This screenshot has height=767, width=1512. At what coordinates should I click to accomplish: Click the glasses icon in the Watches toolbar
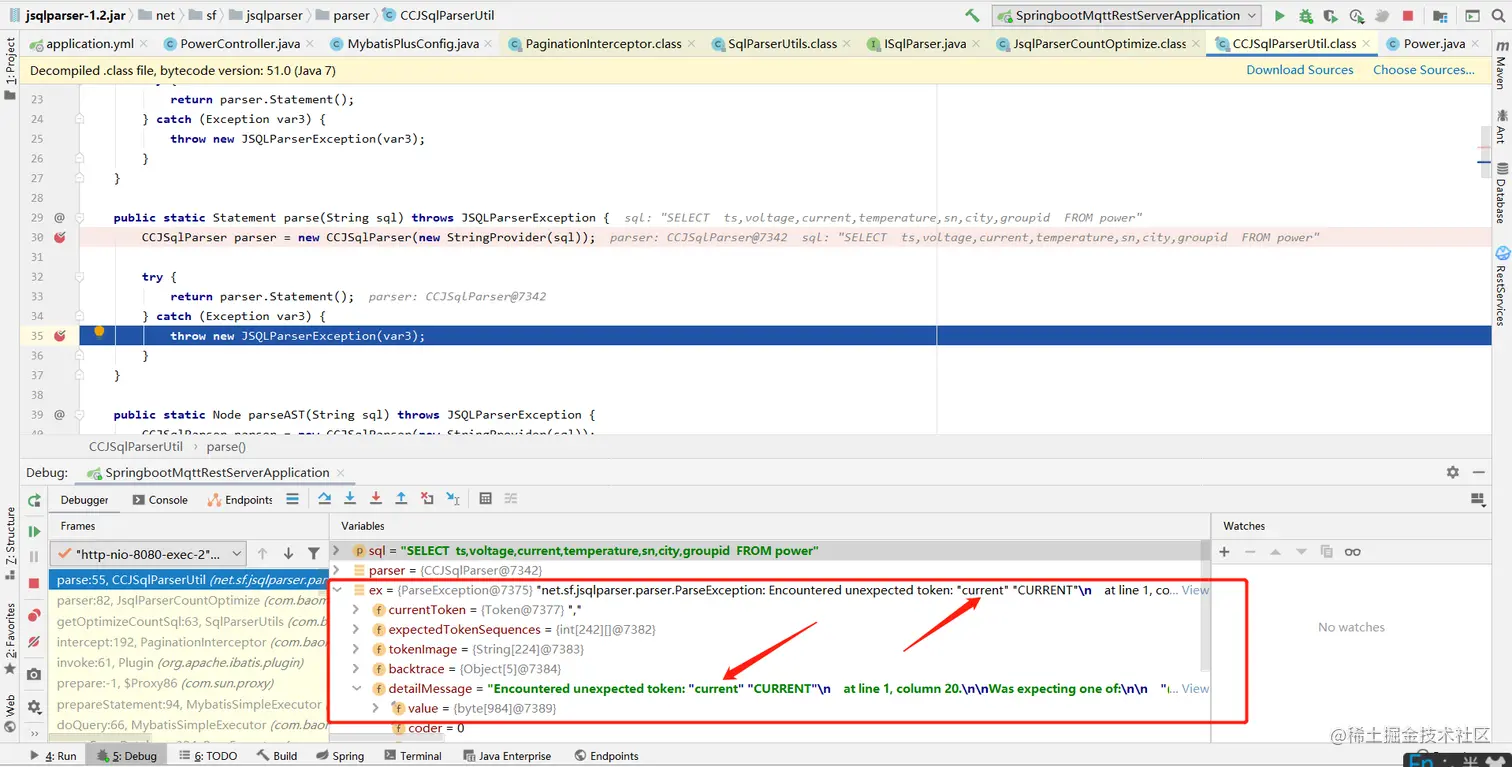point(1353,552)
